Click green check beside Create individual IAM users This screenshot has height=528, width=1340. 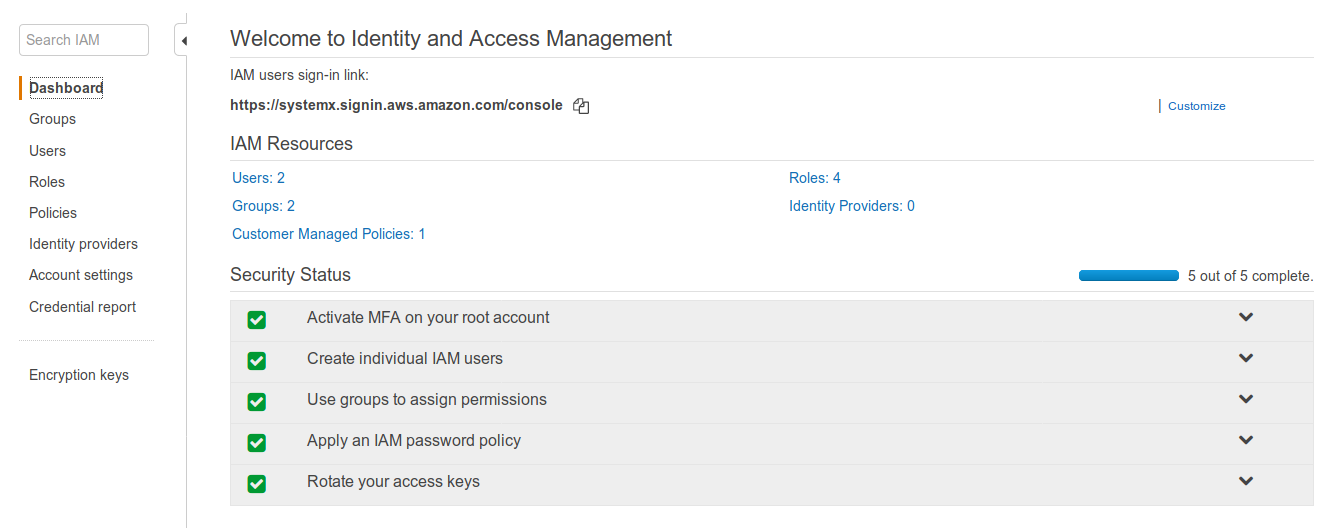click(x=256, y=361)
